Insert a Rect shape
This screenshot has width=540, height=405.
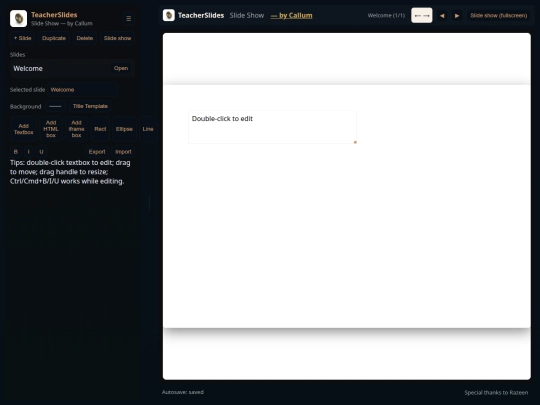pyautogui.click(x=100, y=129)
